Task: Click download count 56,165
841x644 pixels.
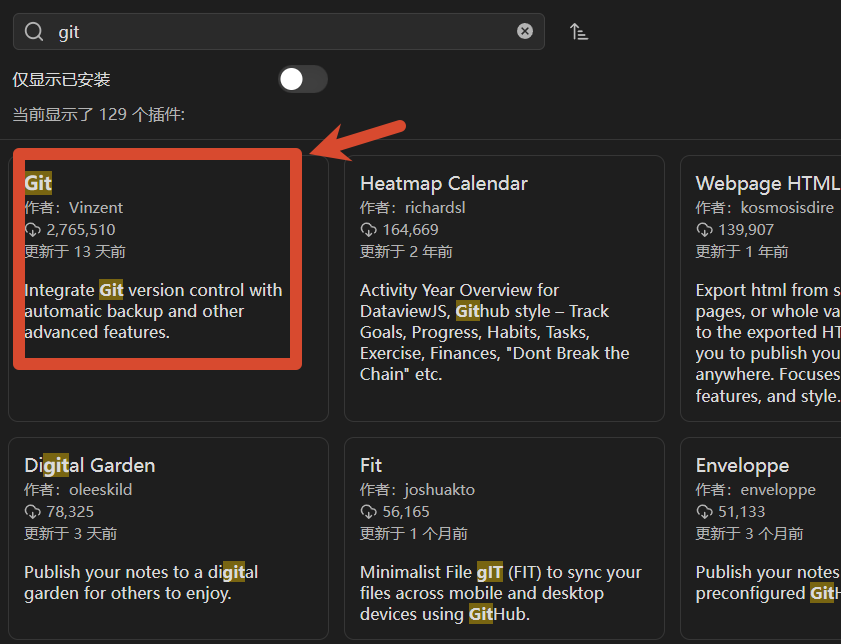Action: [406, 512]
